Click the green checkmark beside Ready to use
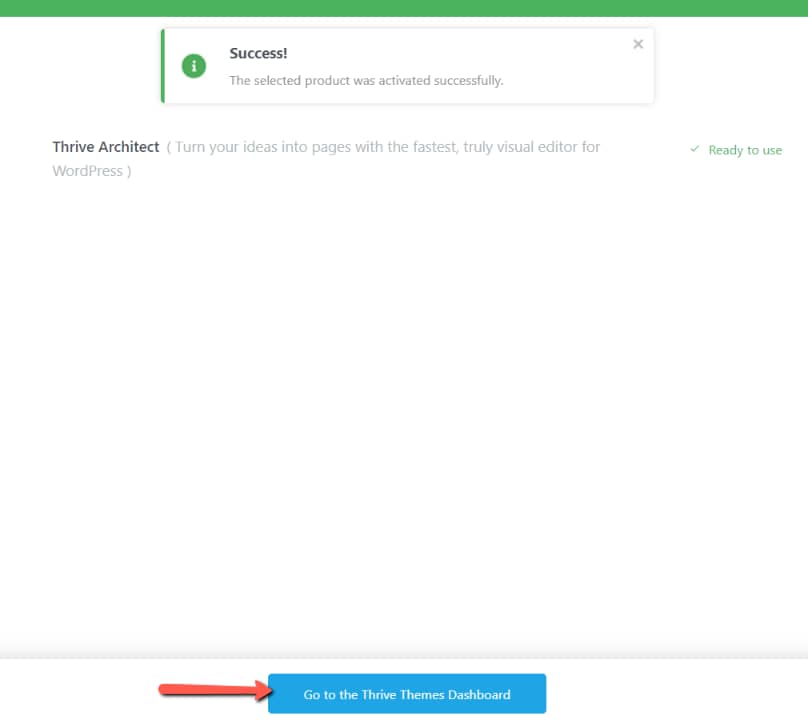This screenshot has width=808, height=723. [x=695, y=150]
